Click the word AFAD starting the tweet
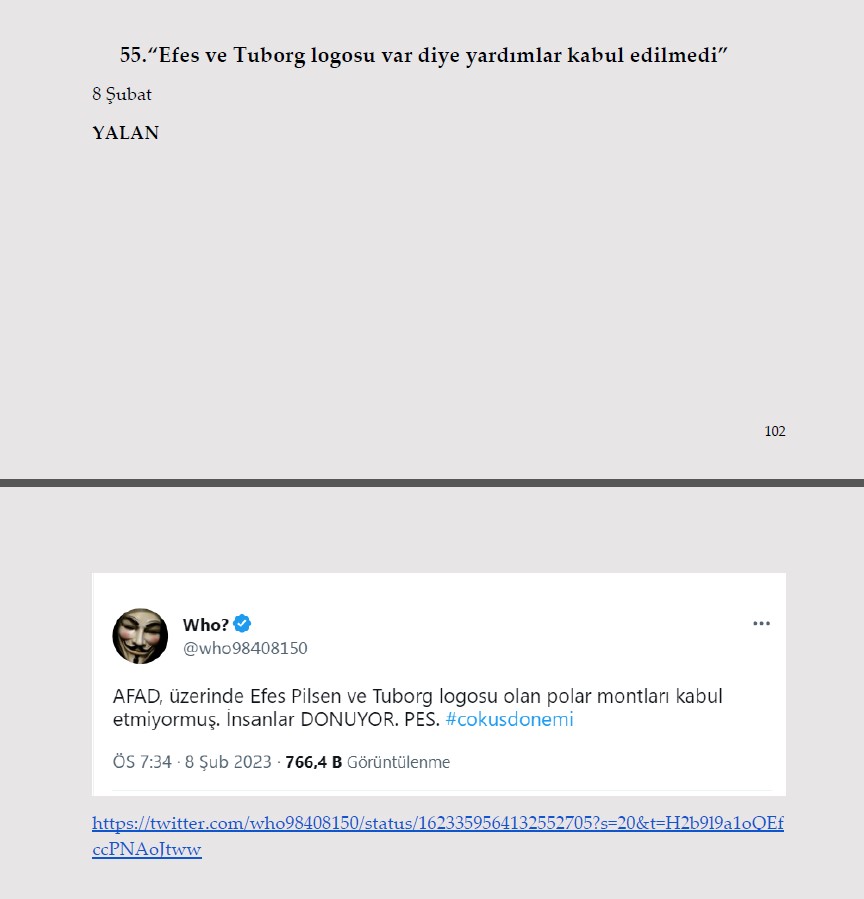The width and height of the screenshot is (864, 899). tap(138, 696)
